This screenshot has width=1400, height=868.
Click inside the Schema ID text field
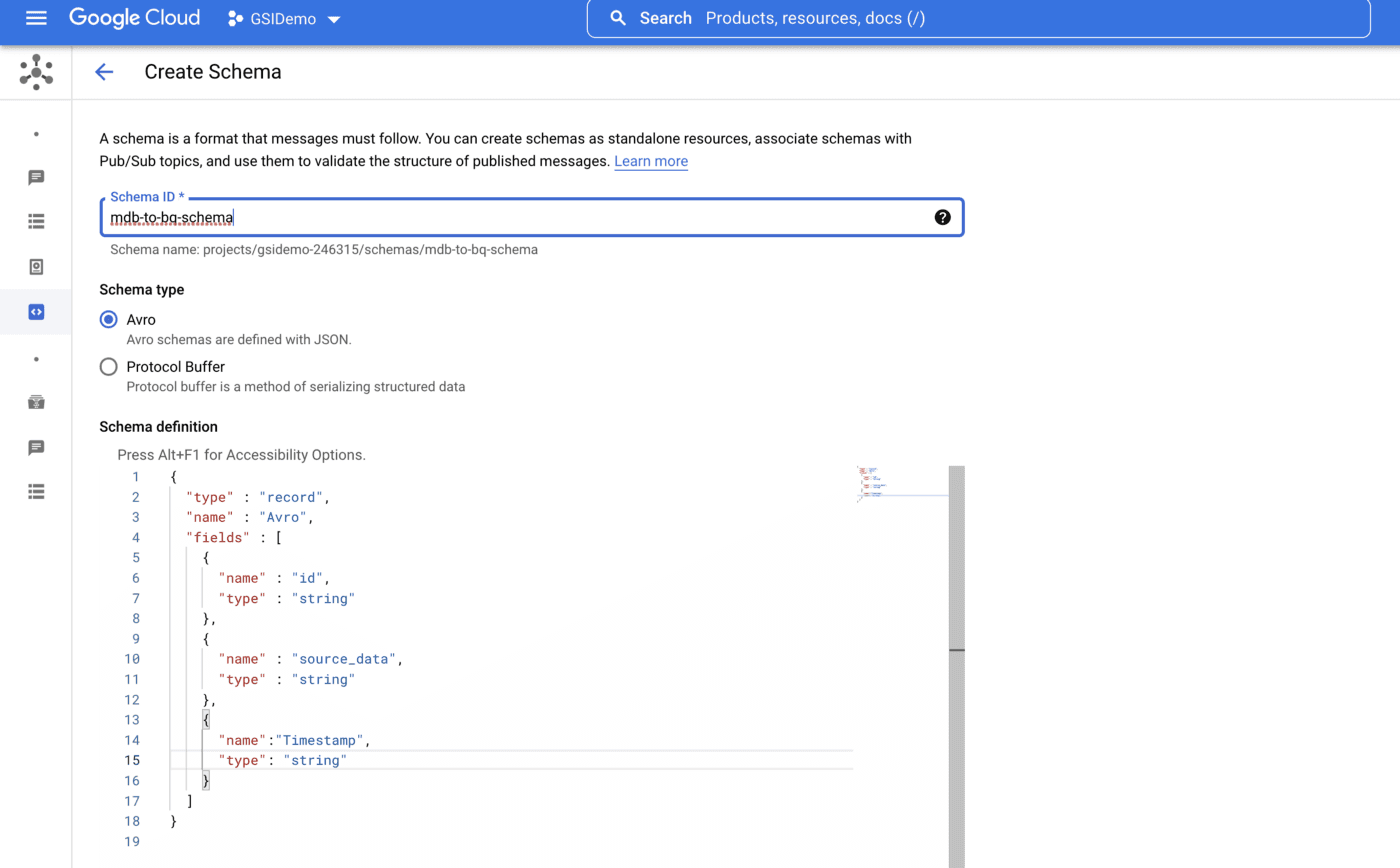click(520, 217)
